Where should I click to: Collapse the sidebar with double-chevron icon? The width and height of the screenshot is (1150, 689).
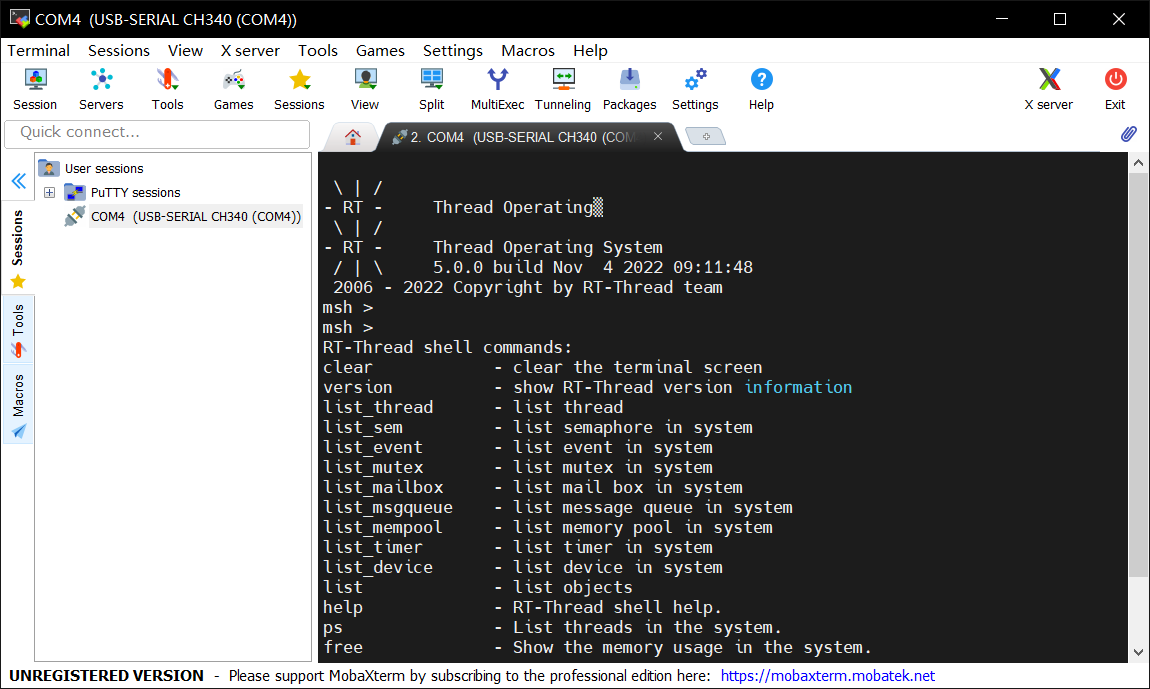coord(18,181)
